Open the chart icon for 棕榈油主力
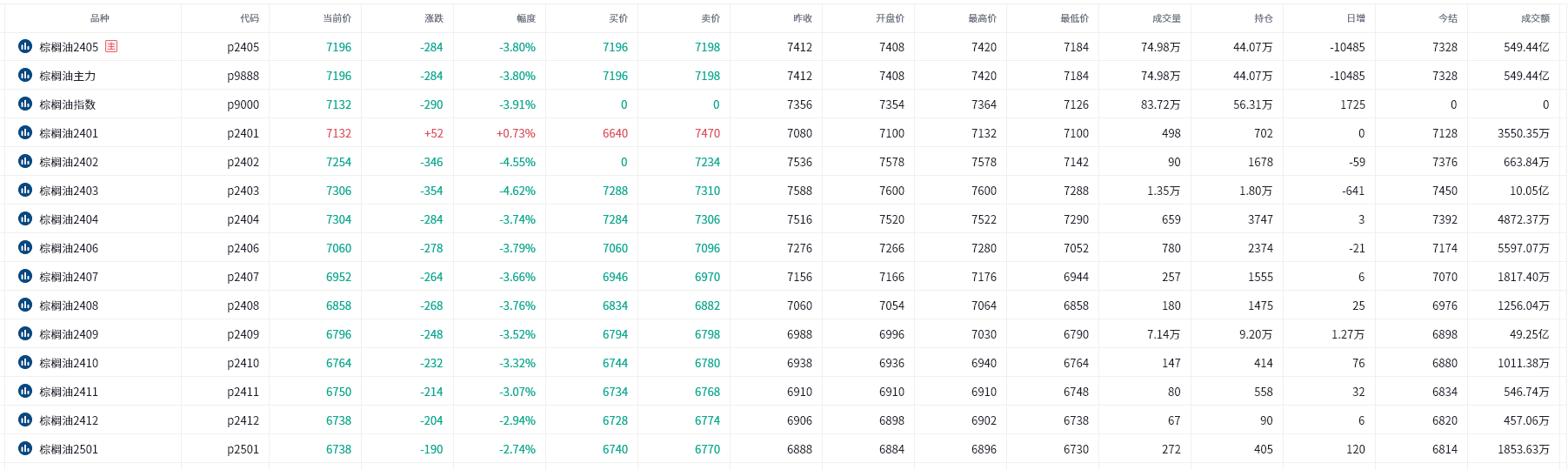This screenshot has width=1568, height=470. [x=25, y=75]
